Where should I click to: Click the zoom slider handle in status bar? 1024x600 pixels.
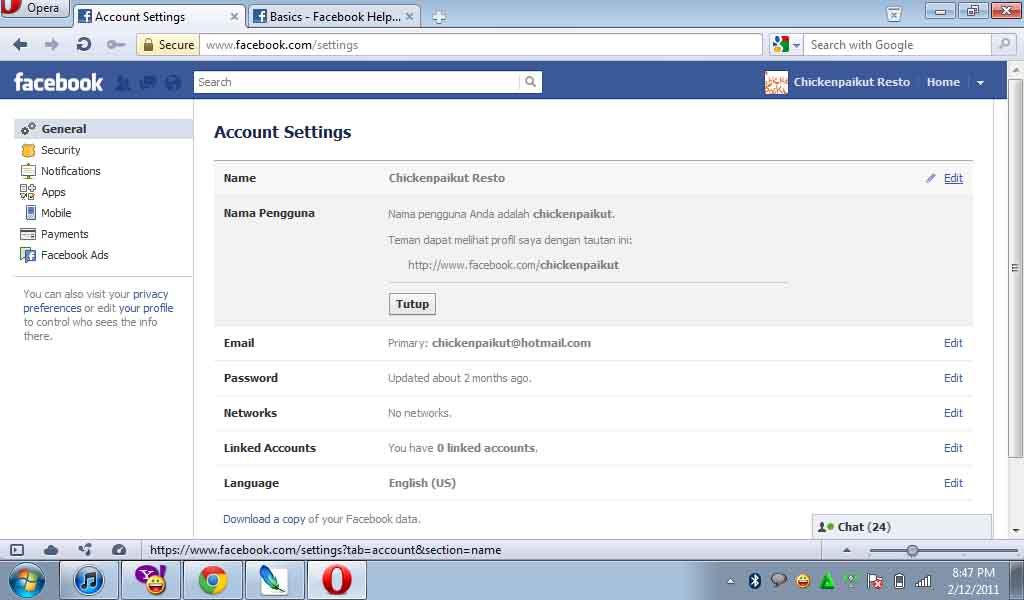(912, 550)
